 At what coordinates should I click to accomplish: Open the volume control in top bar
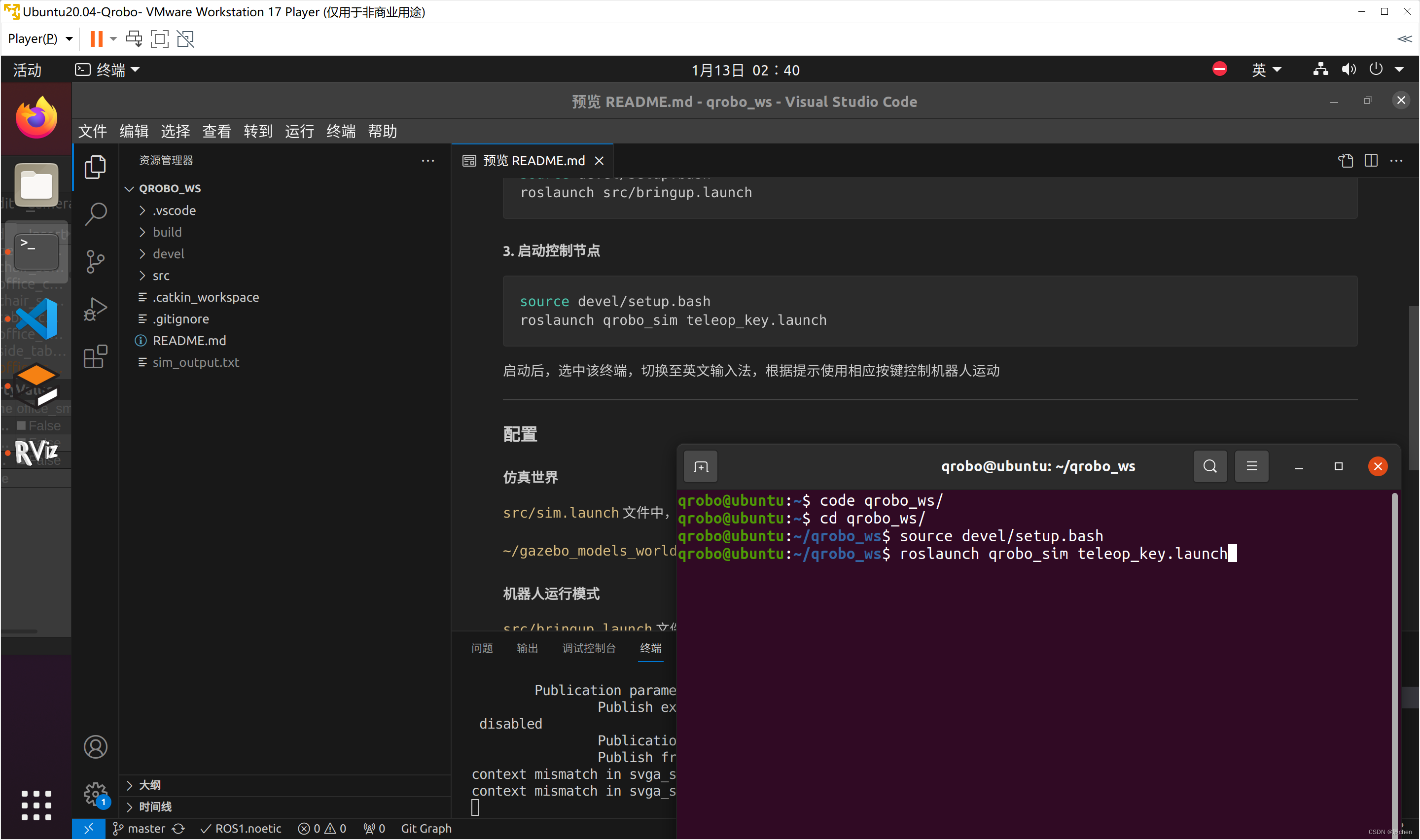[x=1348, y=70]
